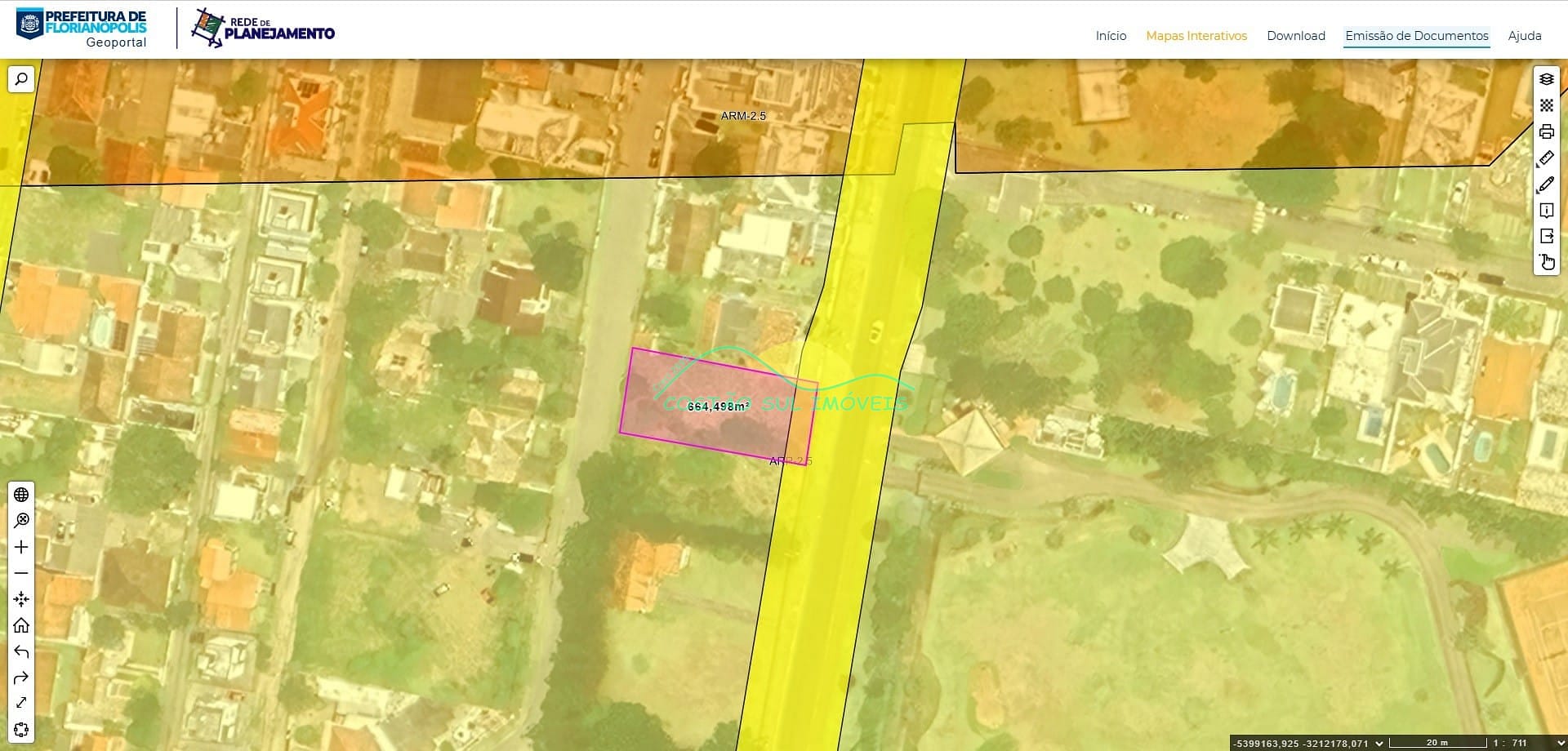Screen dimensions: 1568x751
Task: Select the ruler measurement tool
Action: coord(1546,158)
